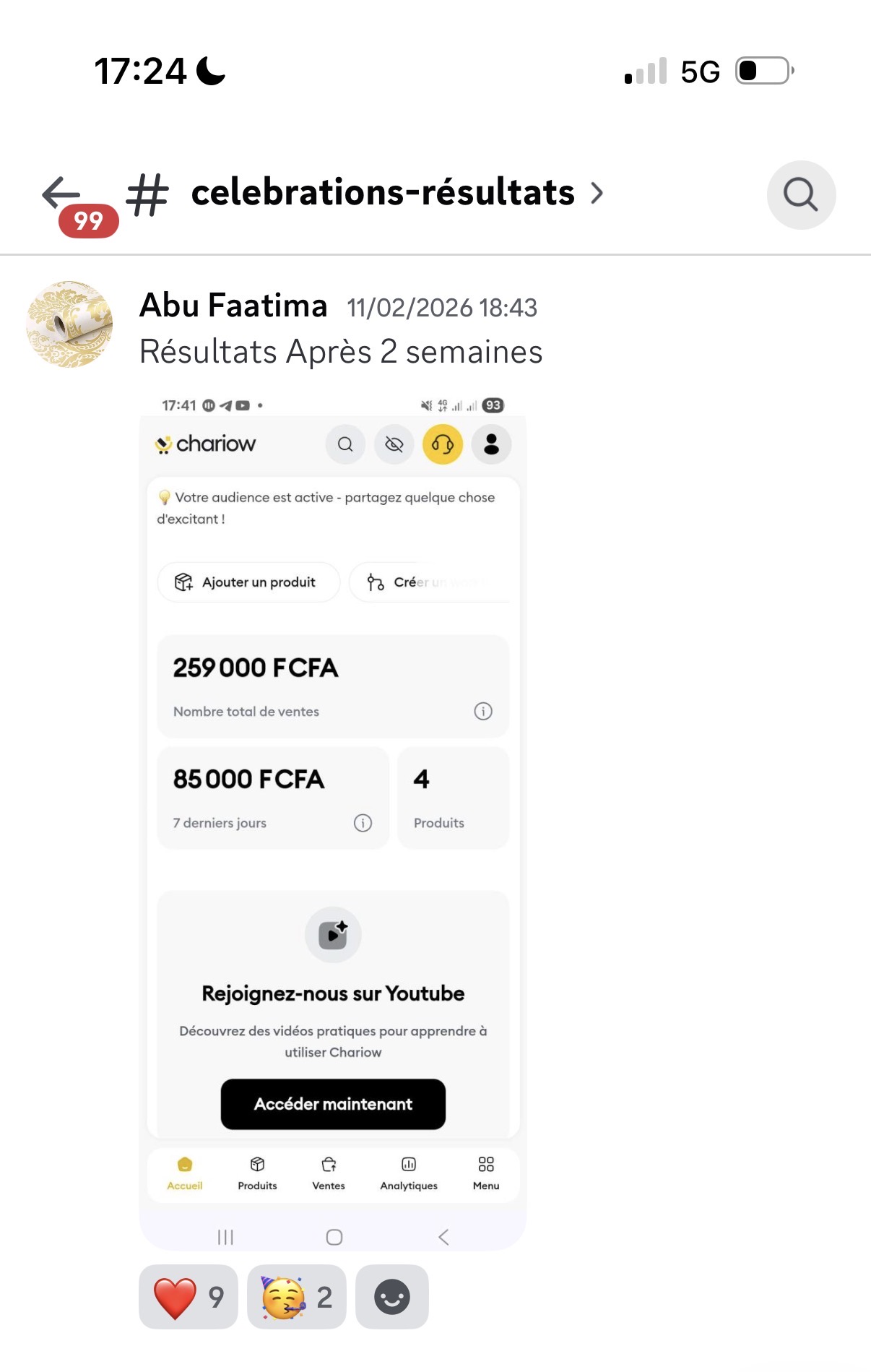Image resolution: width=871 pixels, height=1372 pixels.
Task: Toggle the party face reaction with 2
Action: point(297,1297)
